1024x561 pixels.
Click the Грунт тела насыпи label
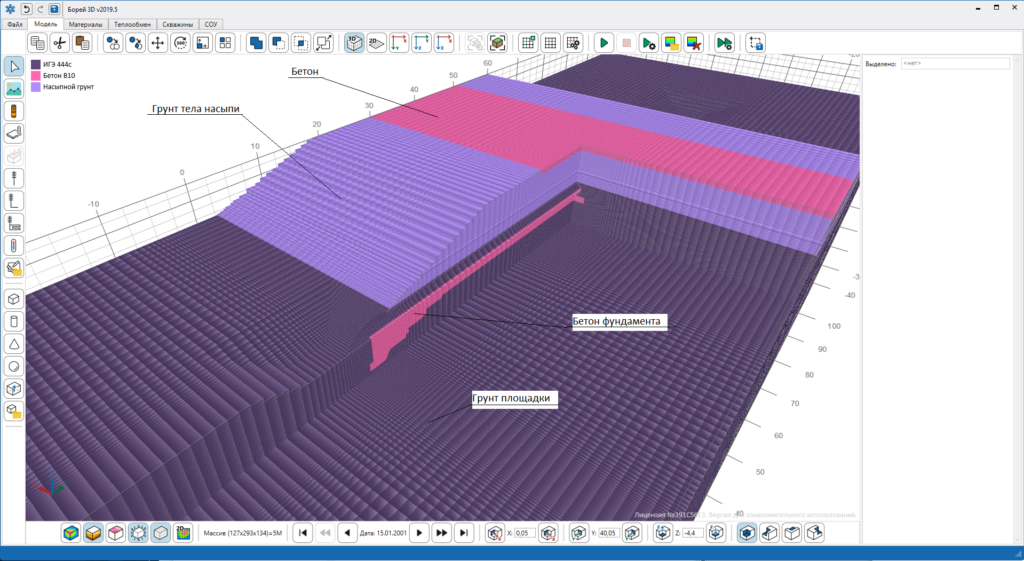(x=195, y=109)
